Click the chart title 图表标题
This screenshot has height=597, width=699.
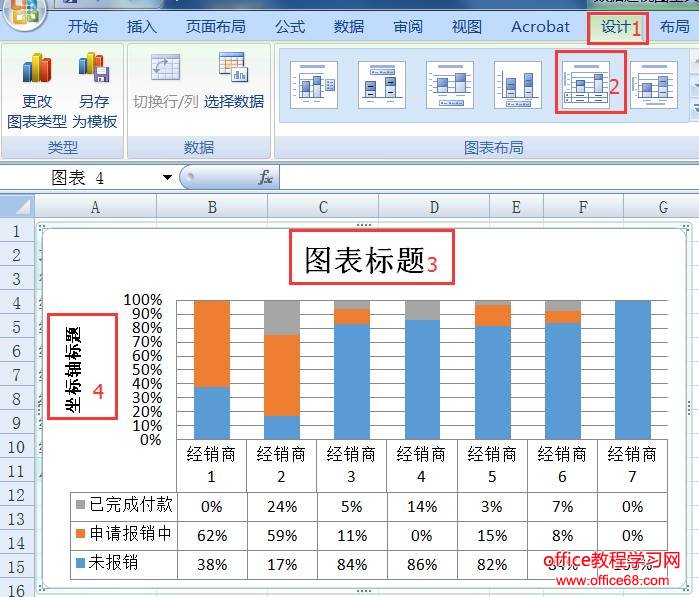[364, 259]
